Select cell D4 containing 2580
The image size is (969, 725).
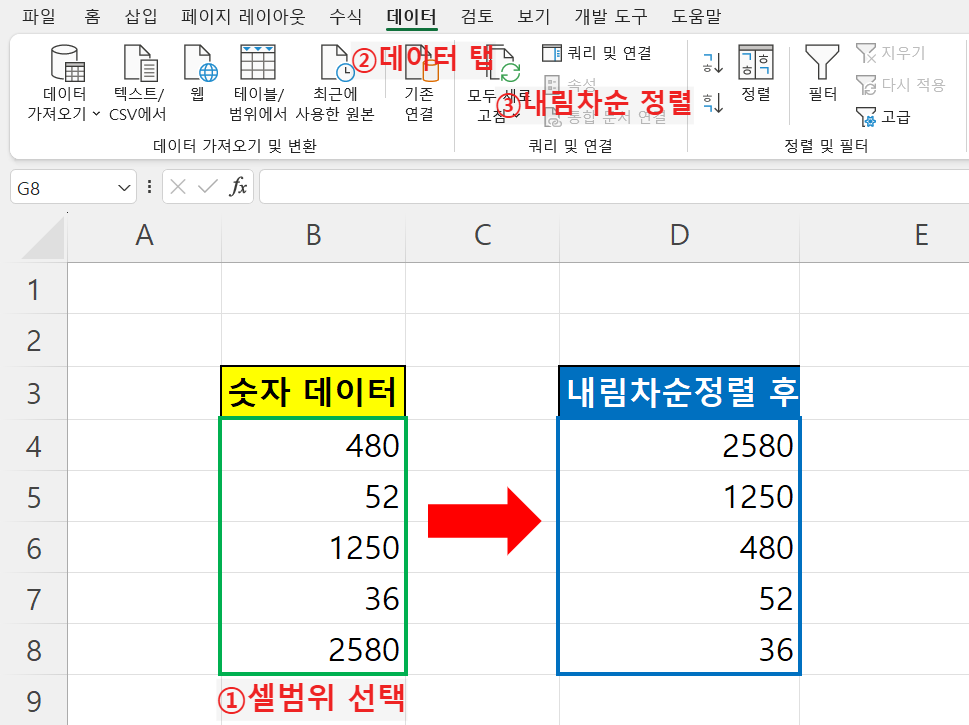[x=679, y=445]
